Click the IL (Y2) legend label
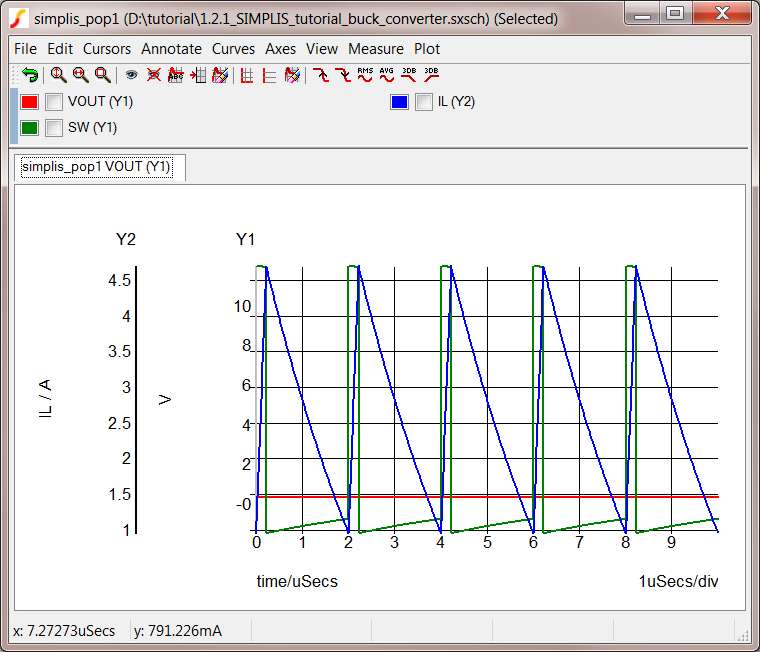The height and width of the screenshot is (652, 760). pos(456,101)
